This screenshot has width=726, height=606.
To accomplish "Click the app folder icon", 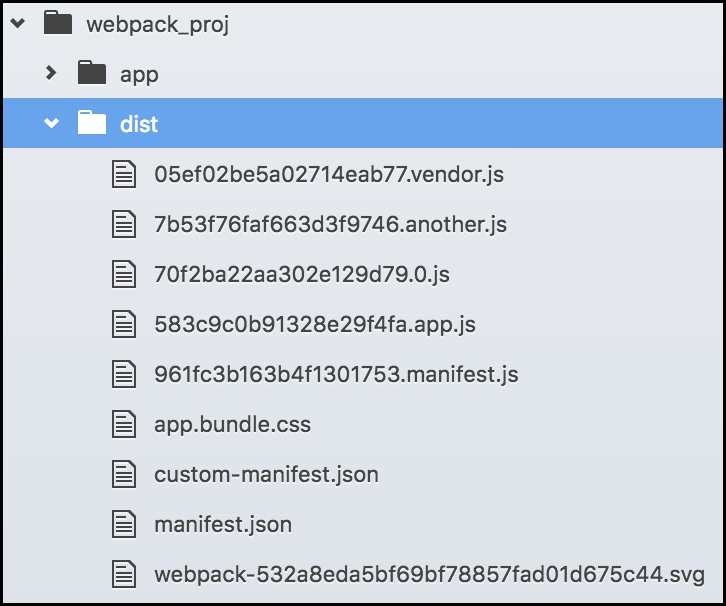I will click(92, 73).
